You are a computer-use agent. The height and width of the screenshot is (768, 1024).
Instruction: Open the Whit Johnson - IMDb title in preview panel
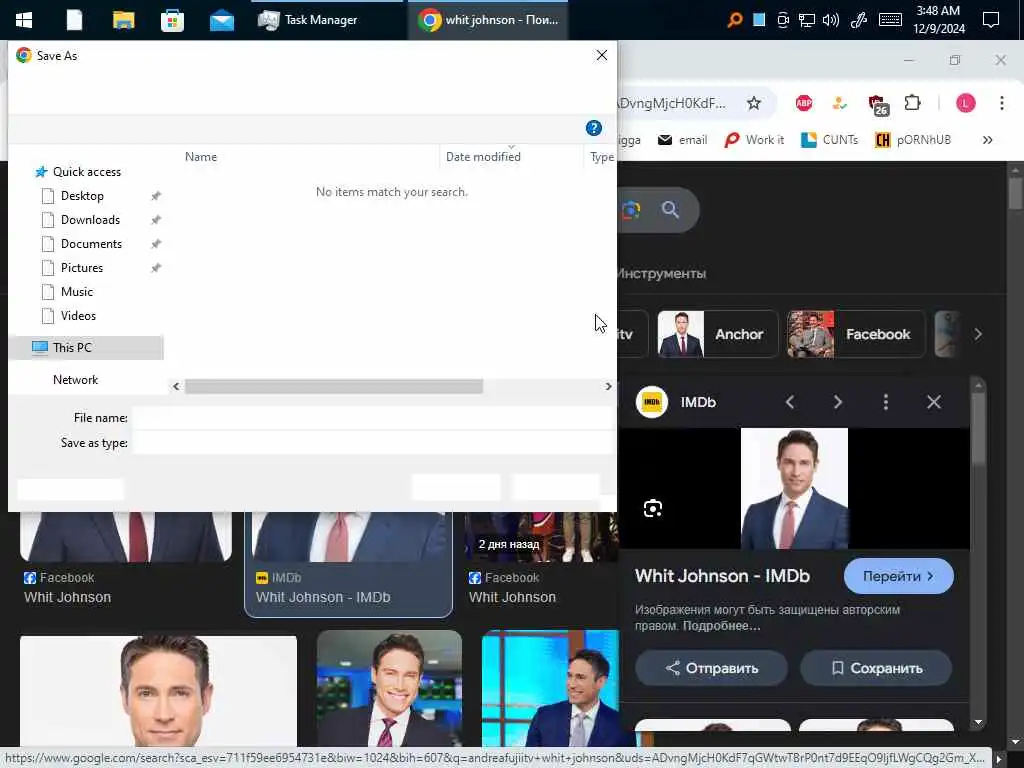722,576
